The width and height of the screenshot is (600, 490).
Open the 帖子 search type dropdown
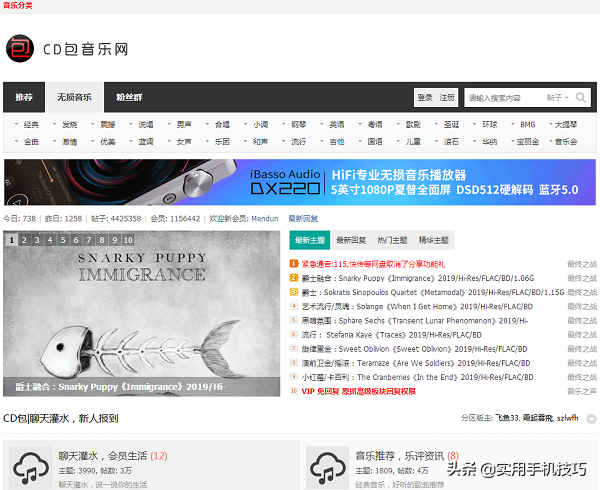pyautogui.click(x=554, y=98)
